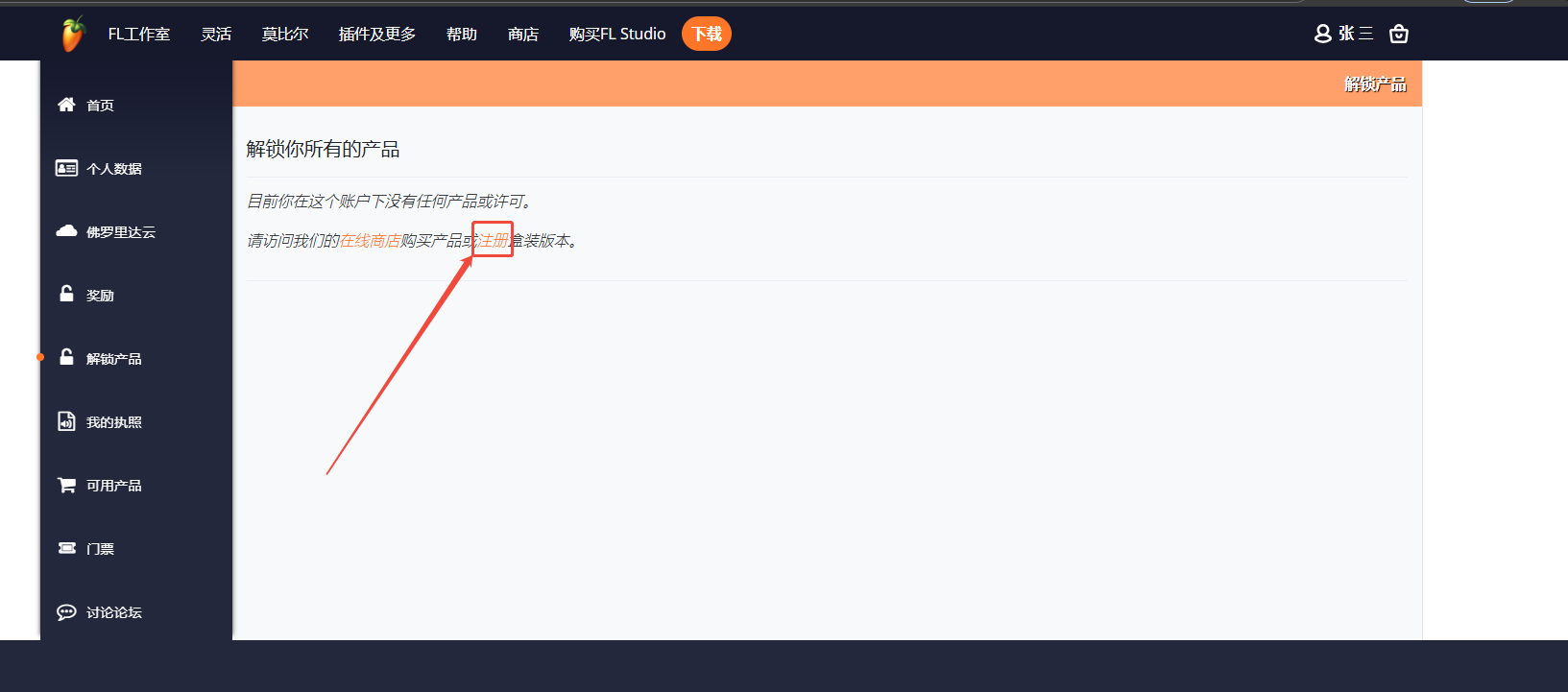The image size is (1568, 692).
Task: Open the shopping basket icon
Action: pos(1399,34)
